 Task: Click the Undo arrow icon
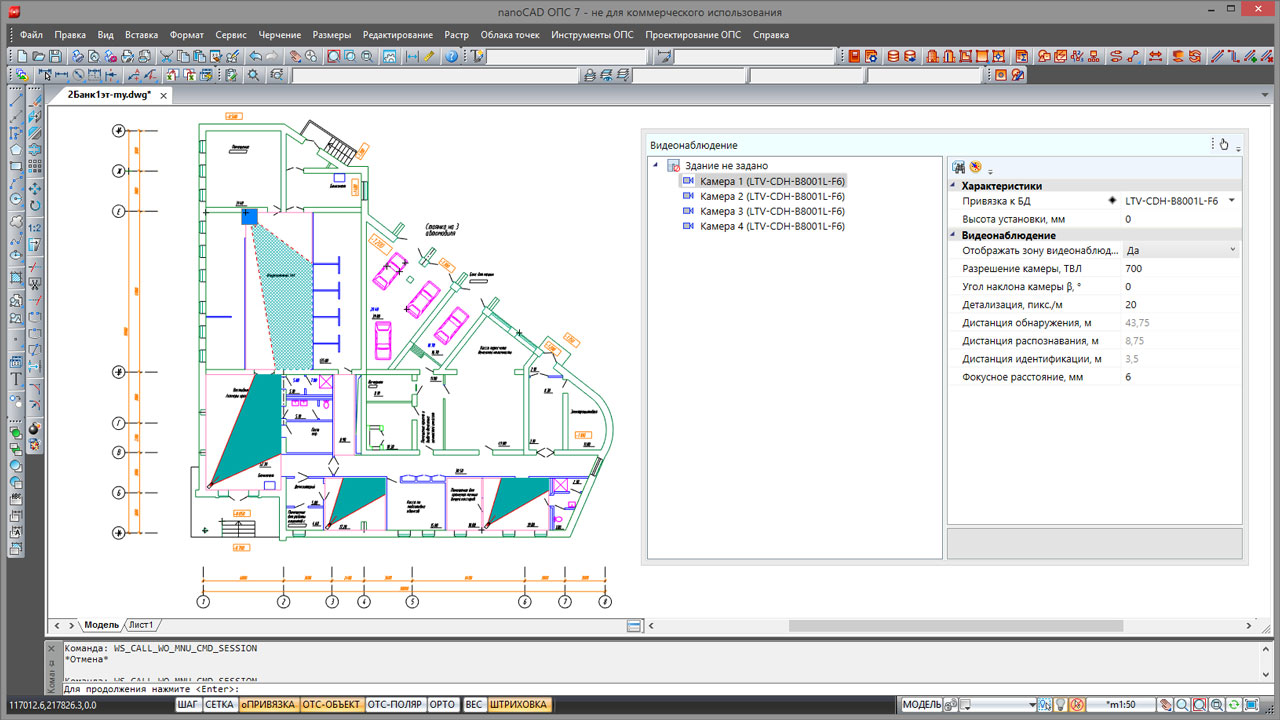coord(255,57)
